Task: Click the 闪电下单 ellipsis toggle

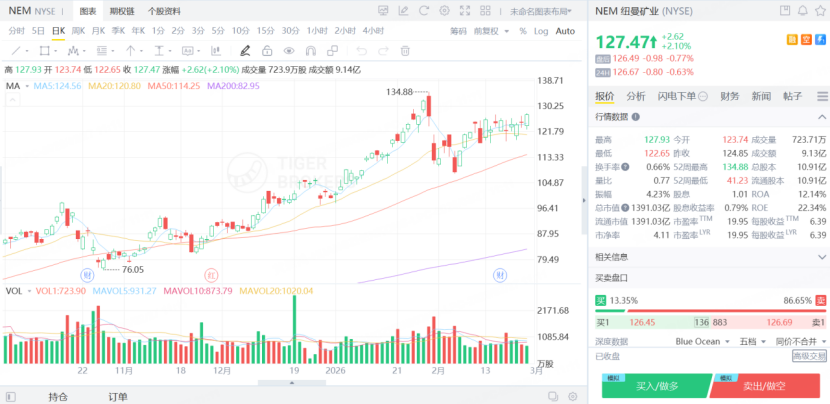Action: click(x=703, y=96)
